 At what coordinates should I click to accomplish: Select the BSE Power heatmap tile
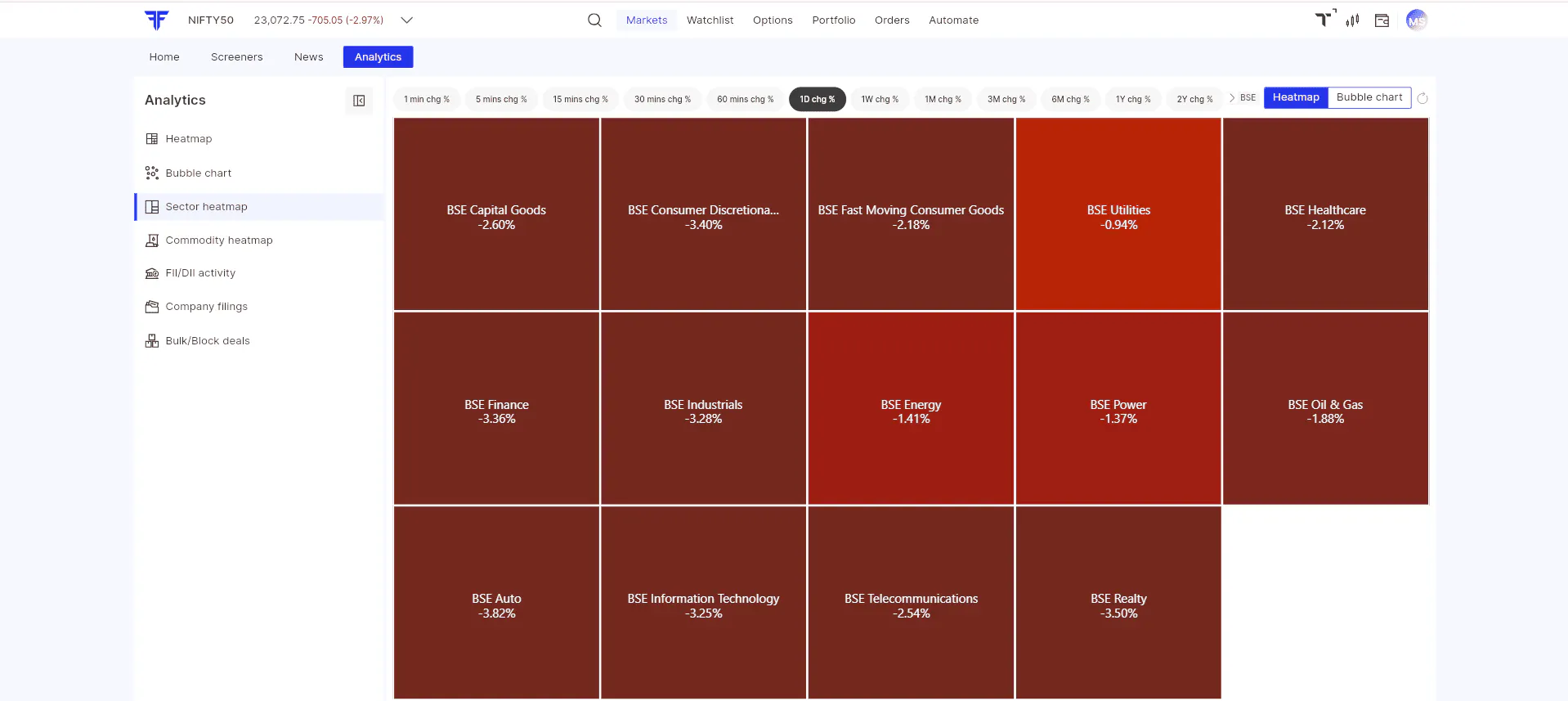coord(1118,408)
